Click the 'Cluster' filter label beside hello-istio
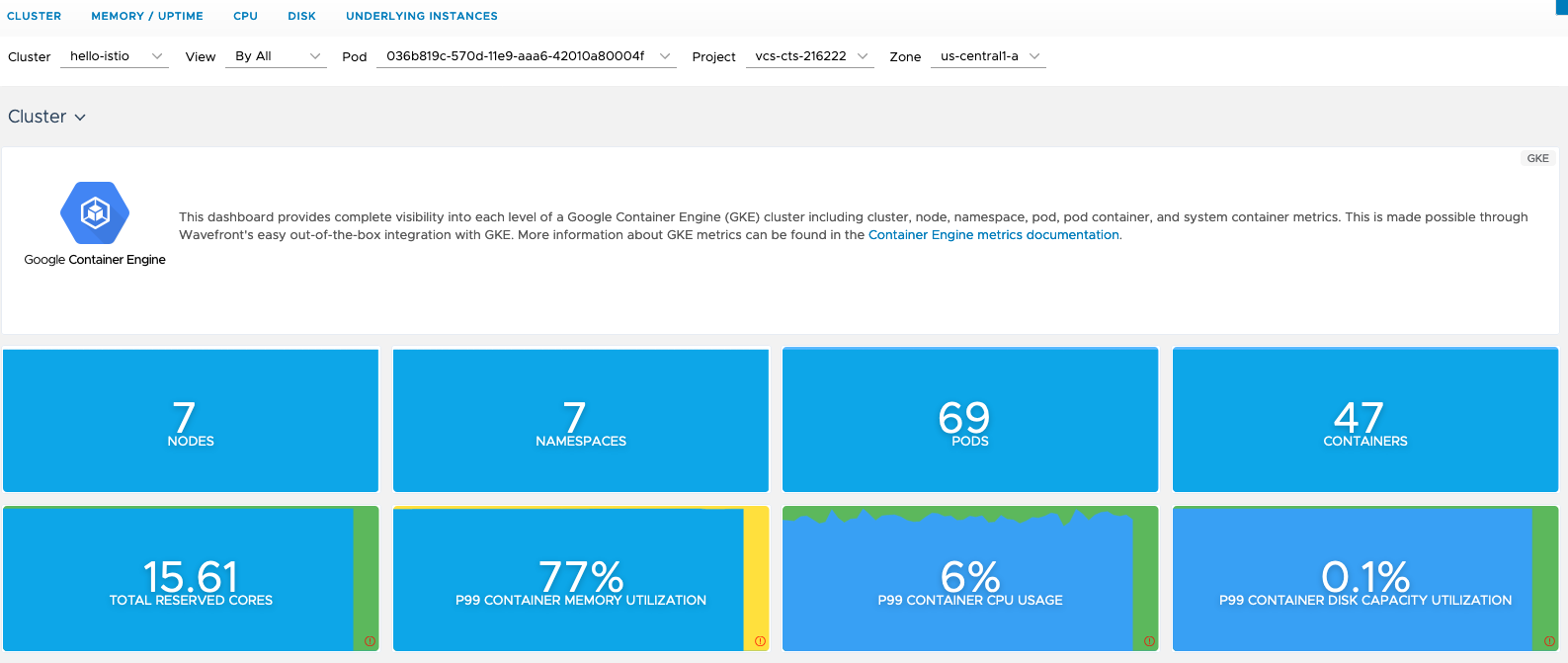Image resolution: width=1568 pixels, height=663 pixels. (30, 57)
